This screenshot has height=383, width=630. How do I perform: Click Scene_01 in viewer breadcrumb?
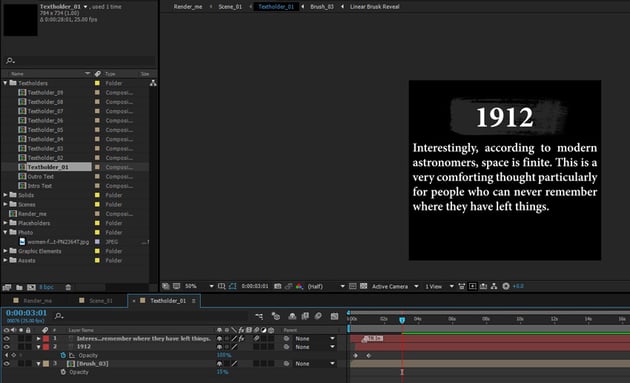tap(230, 6)
